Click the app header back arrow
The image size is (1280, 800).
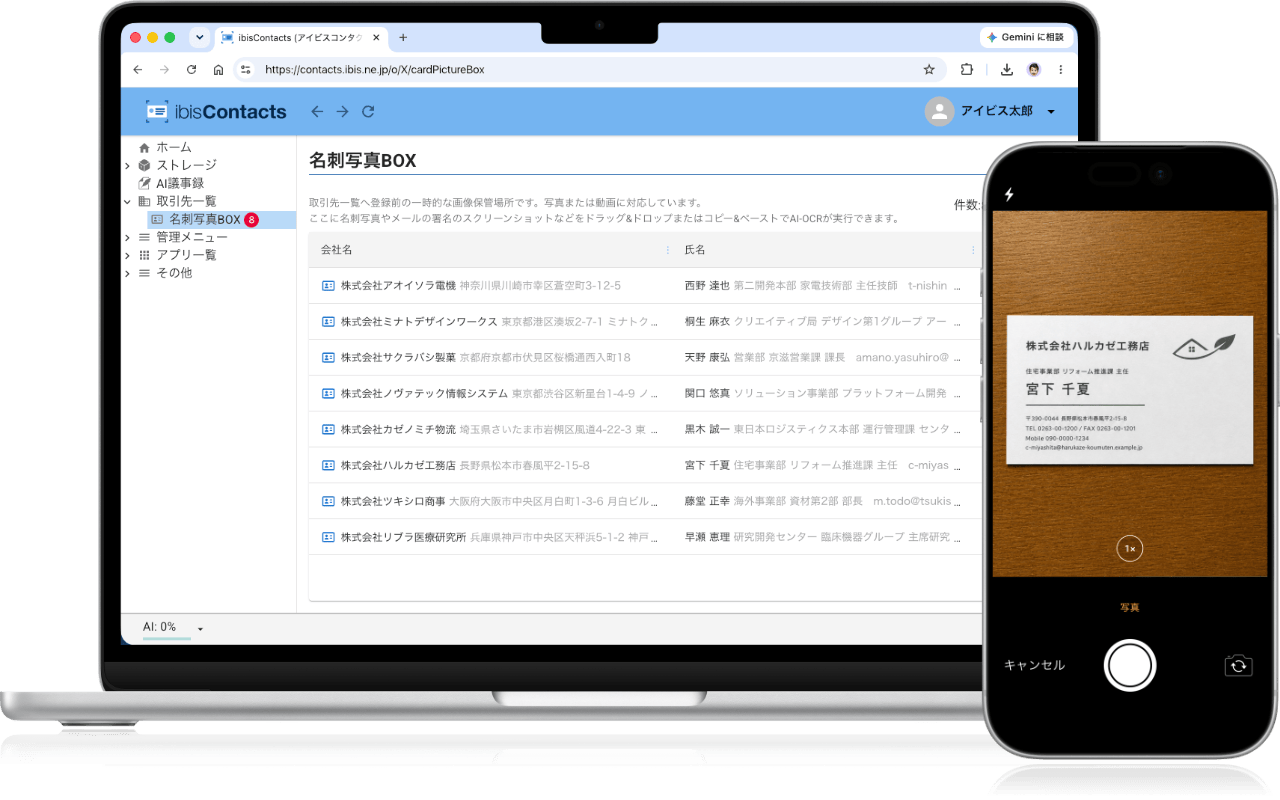point(317,112)
